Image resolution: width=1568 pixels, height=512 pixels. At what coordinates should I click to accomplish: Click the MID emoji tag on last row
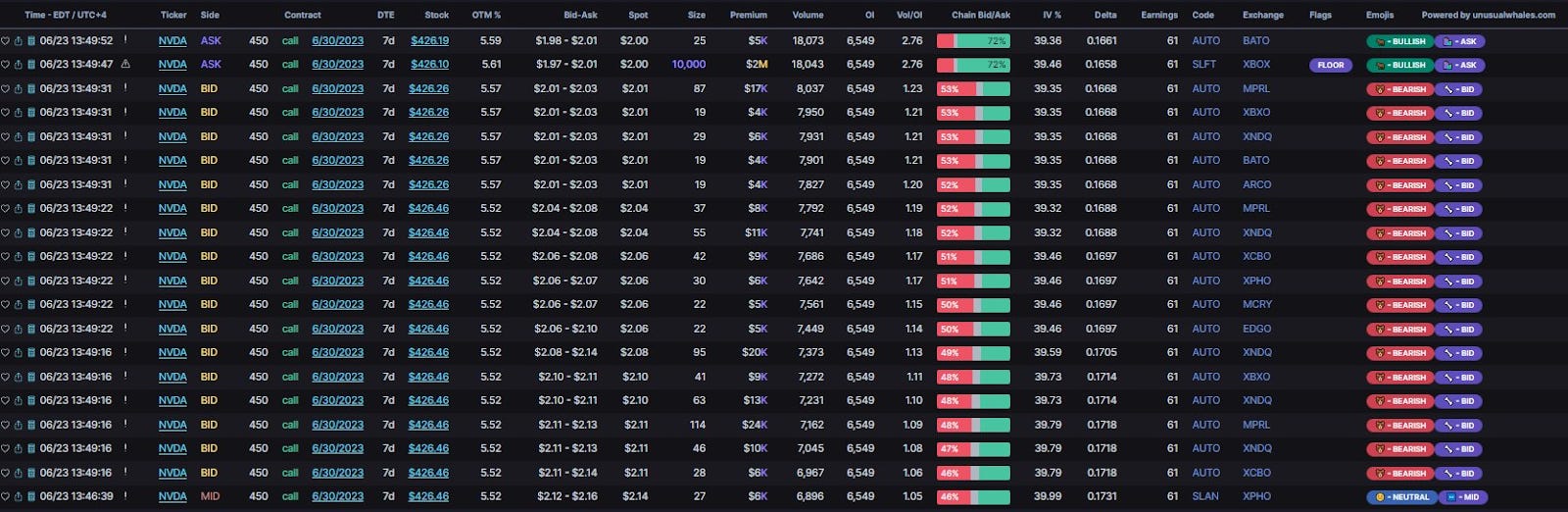click(1464, 497)
